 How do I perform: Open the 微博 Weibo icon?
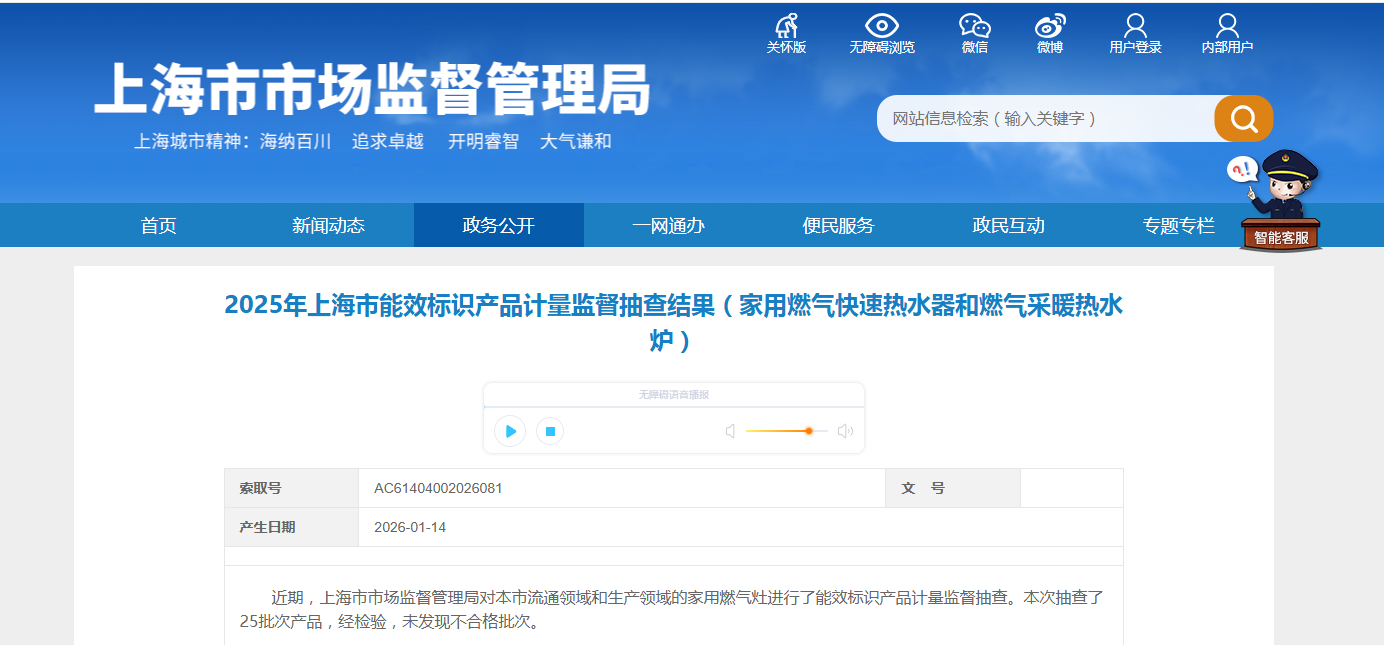1049,27
